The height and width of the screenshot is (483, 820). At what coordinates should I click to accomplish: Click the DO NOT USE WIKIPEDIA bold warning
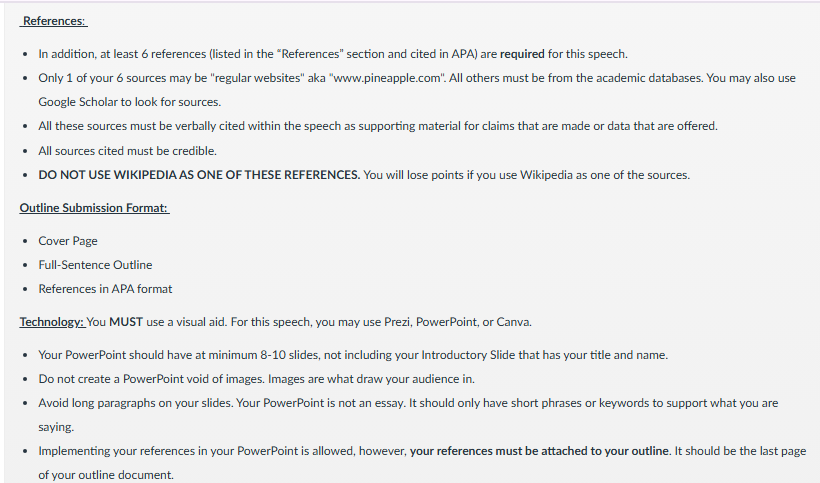(199, 175)
